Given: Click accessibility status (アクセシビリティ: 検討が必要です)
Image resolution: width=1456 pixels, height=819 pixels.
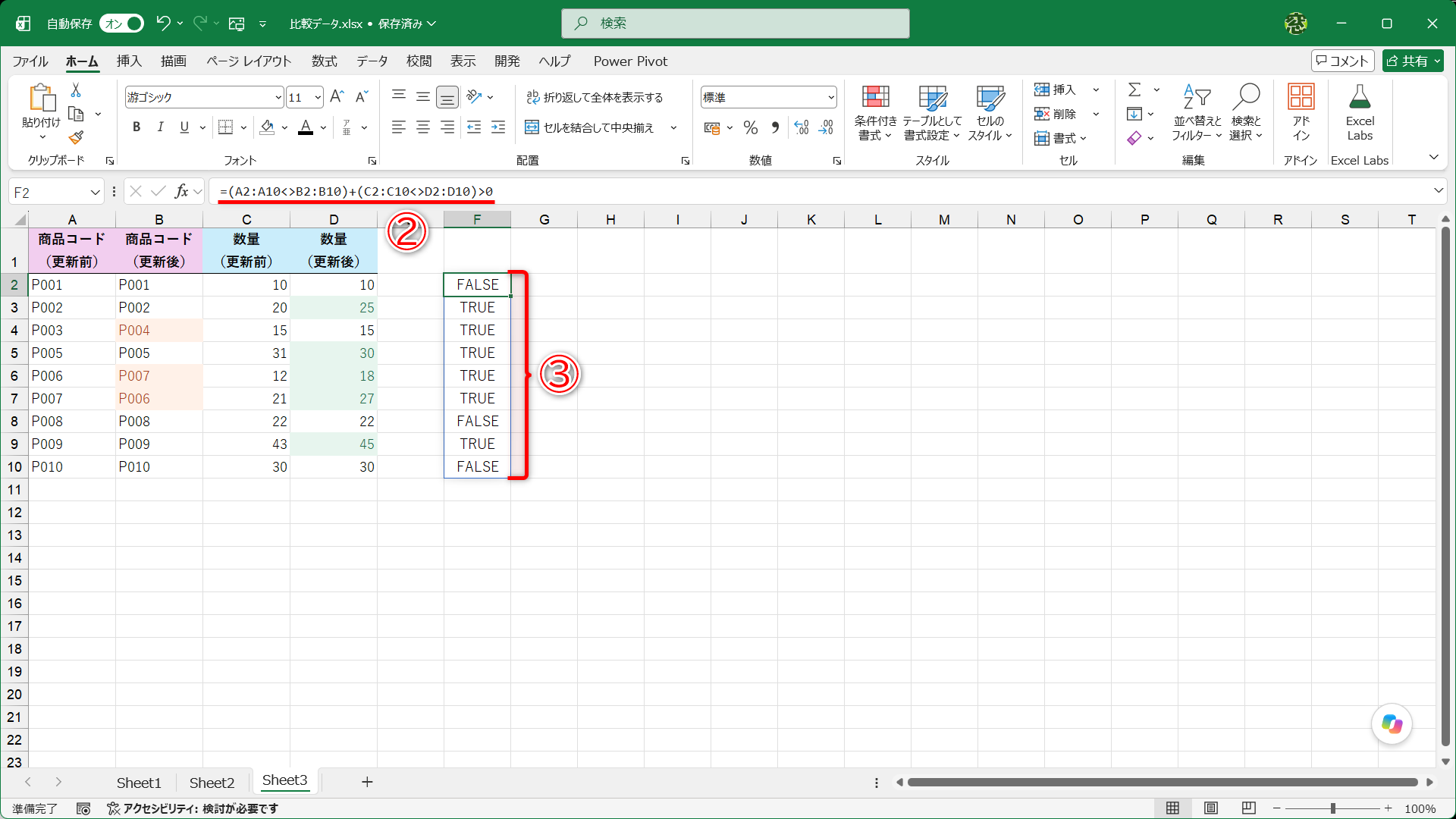Looking at the screenshot, I should tap(193, 808).
